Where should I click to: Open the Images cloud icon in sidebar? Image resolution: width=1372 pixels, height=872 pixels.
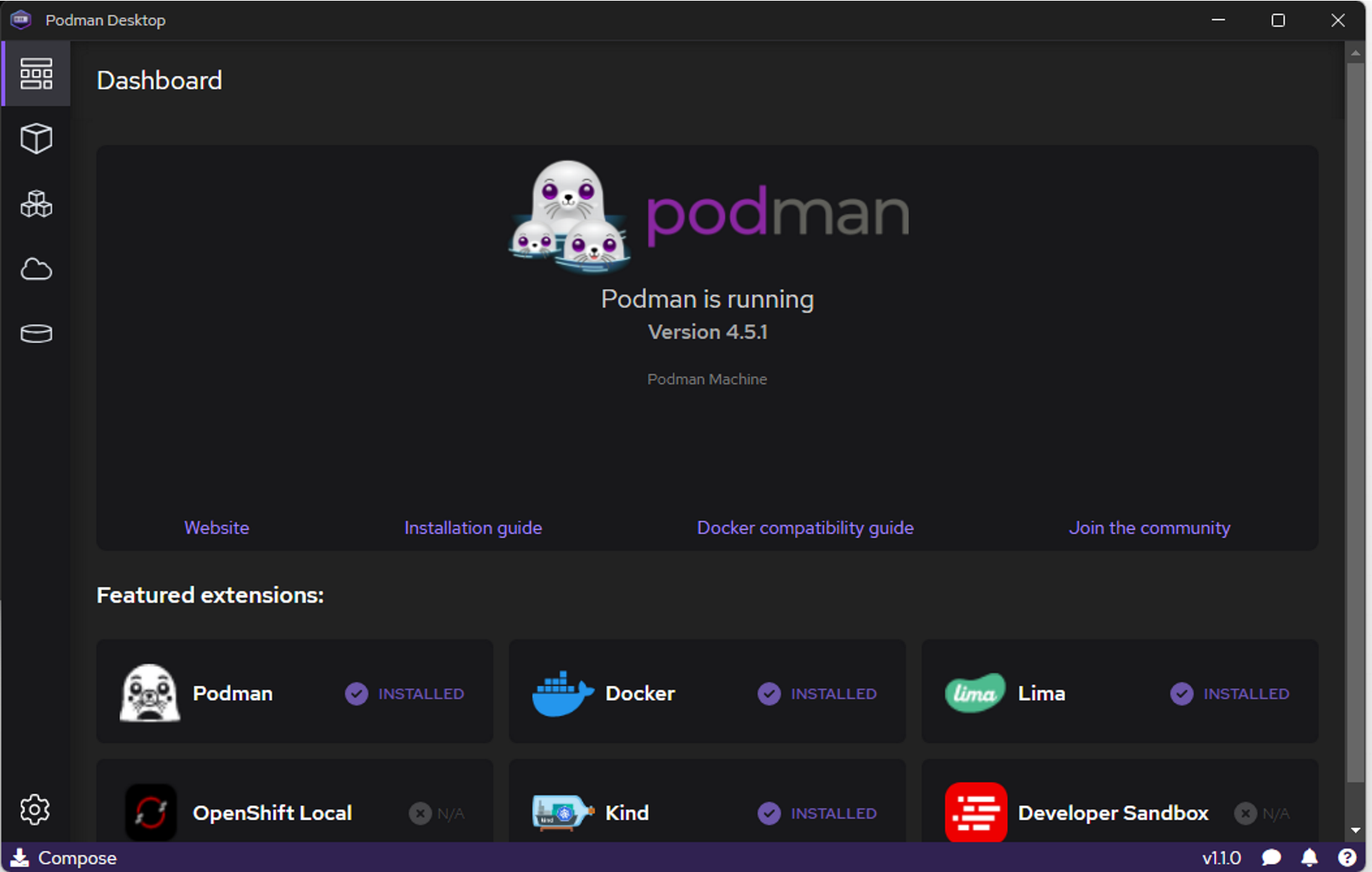(x=36, y=269)
